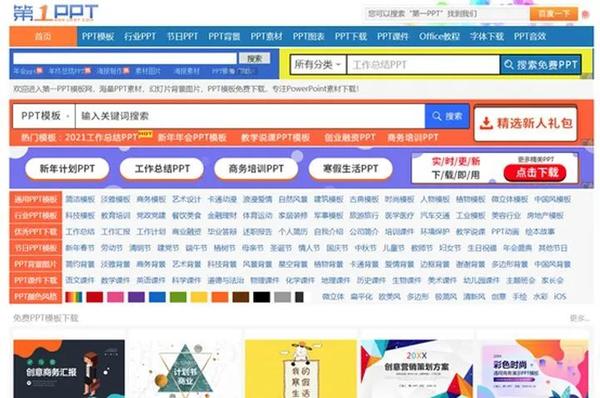Viewport: 600px width, 398px height.
Task: Open the 彩色时尚 template thumbnail
Action: point(533,369)
